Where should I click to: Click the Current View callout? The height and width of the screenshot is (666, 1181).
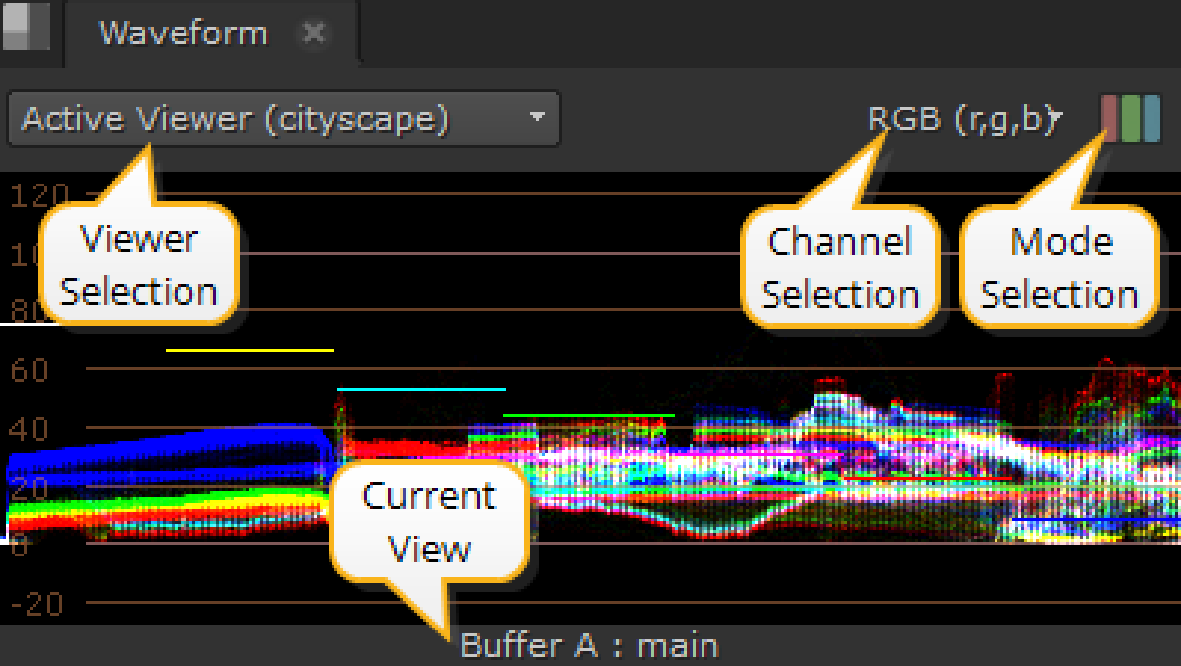point(429,522)
